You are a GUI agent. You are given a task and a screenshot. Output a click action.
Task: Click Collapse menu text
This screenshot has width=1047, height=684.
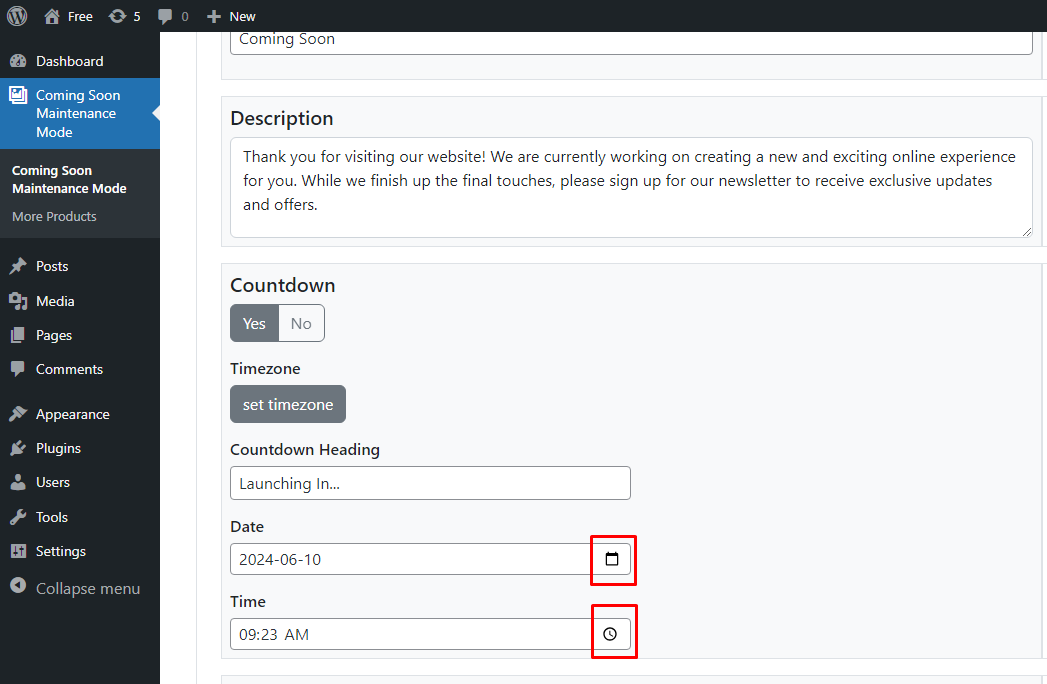88,588
